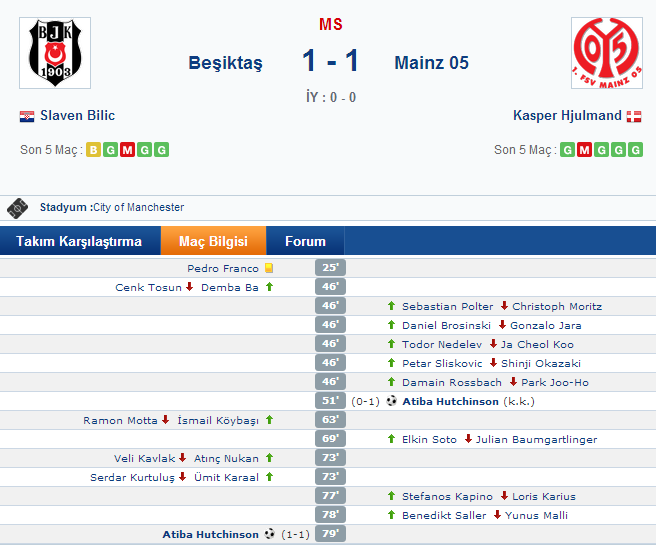Click the yellow B result badge for Beşiktaş
Image resolution: width=656 pixels, height=546 pixels.
tap(93, 150)
